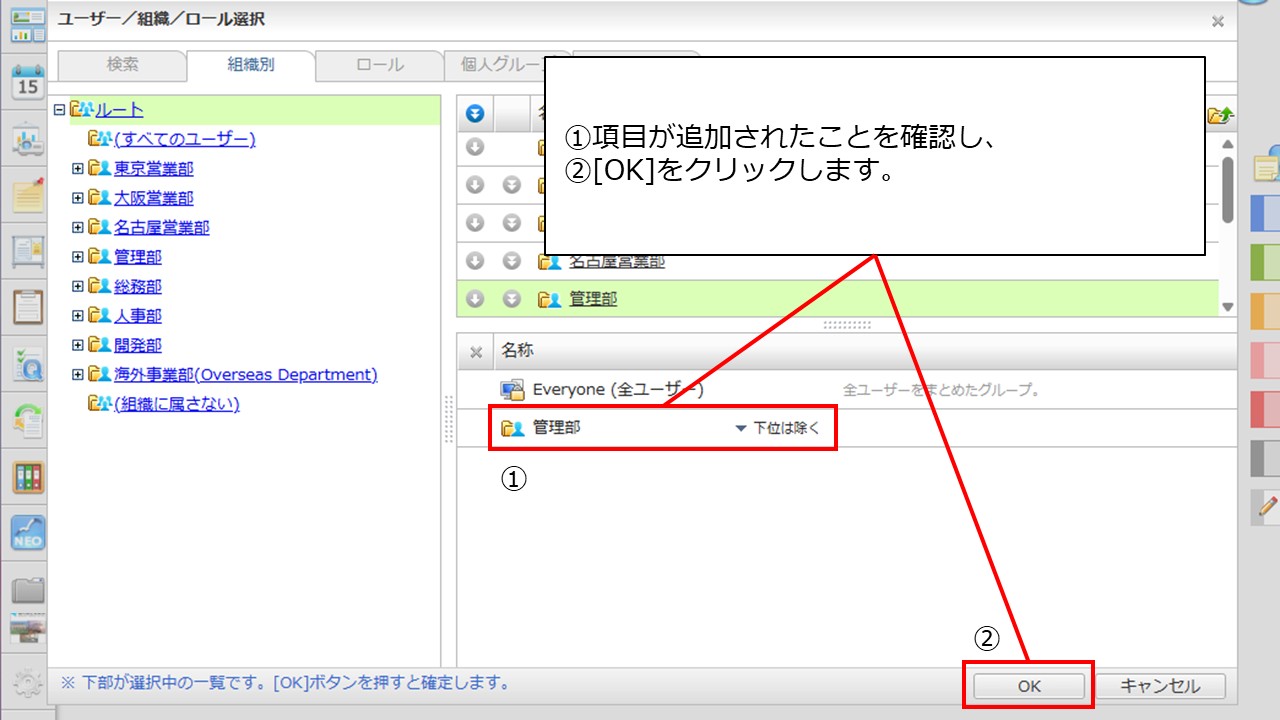Screen dimensions: 1280x720
Task: Click the green color tab on right edge
Action: coord(1266,262)
